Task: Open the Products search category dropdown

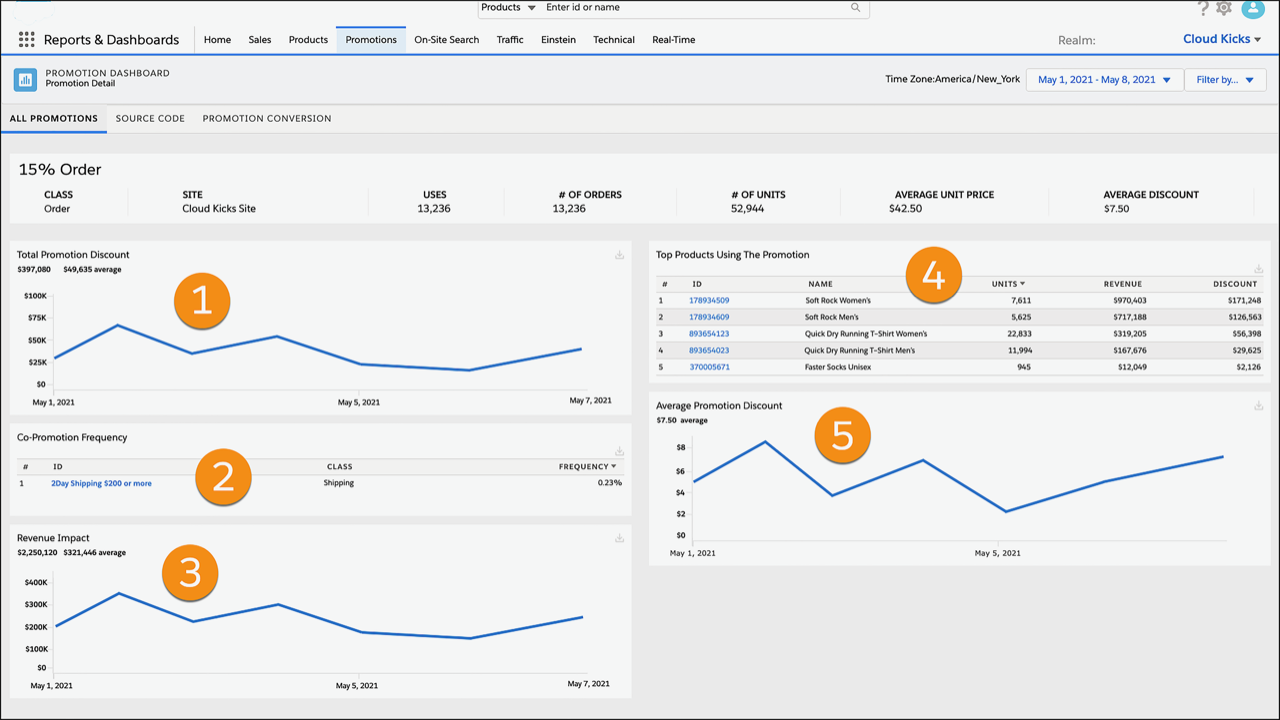Action: (506, 8)
